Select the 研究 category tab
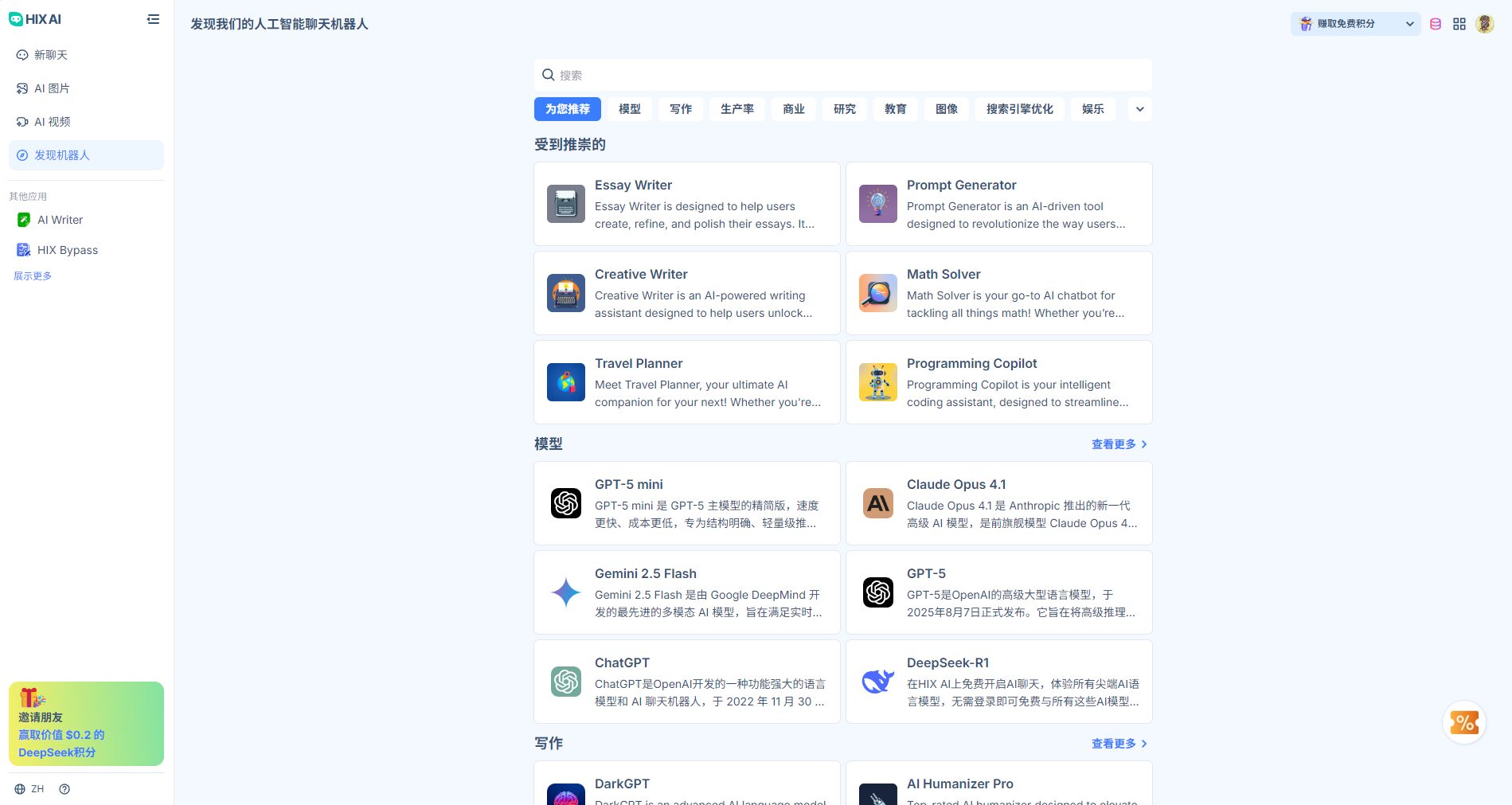Screen dimensions: 1512x805 click(845, 109)
